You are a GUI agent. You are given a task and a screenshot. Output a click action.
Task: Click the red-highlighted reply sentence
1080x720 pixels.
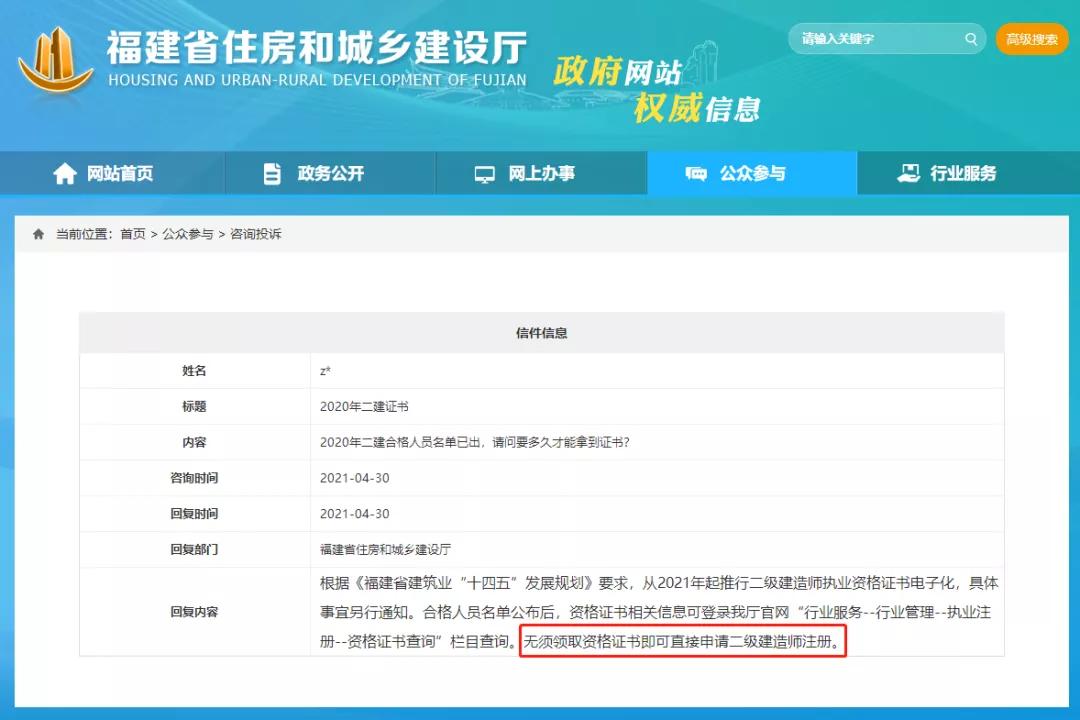(x=683, y=641)
